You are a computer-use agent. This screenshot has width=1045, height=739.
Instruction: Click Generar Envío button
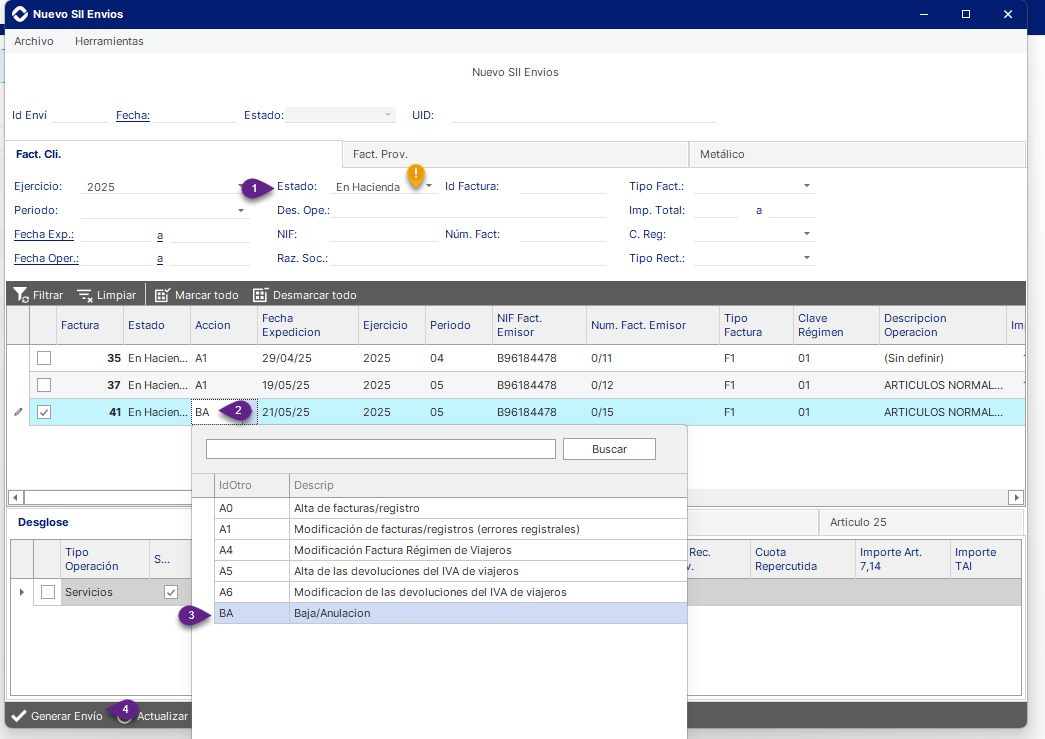tap(57, 716)
